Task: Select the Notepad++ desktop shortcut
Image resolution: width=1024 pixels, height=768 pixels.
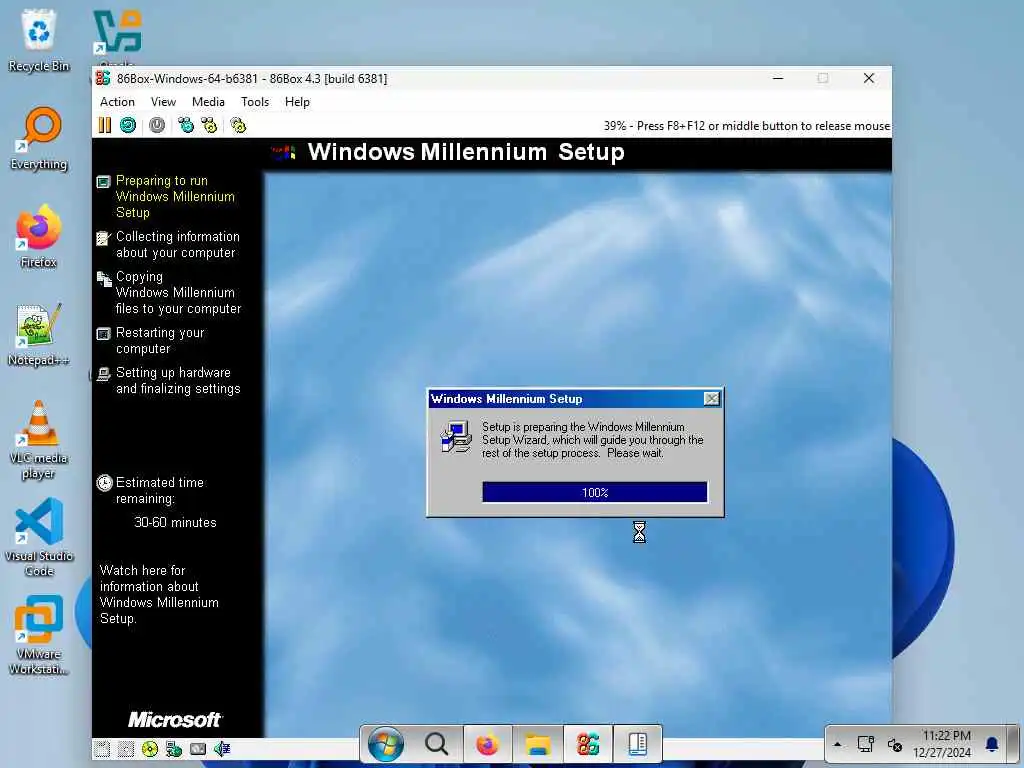Action: click(39, 334)
